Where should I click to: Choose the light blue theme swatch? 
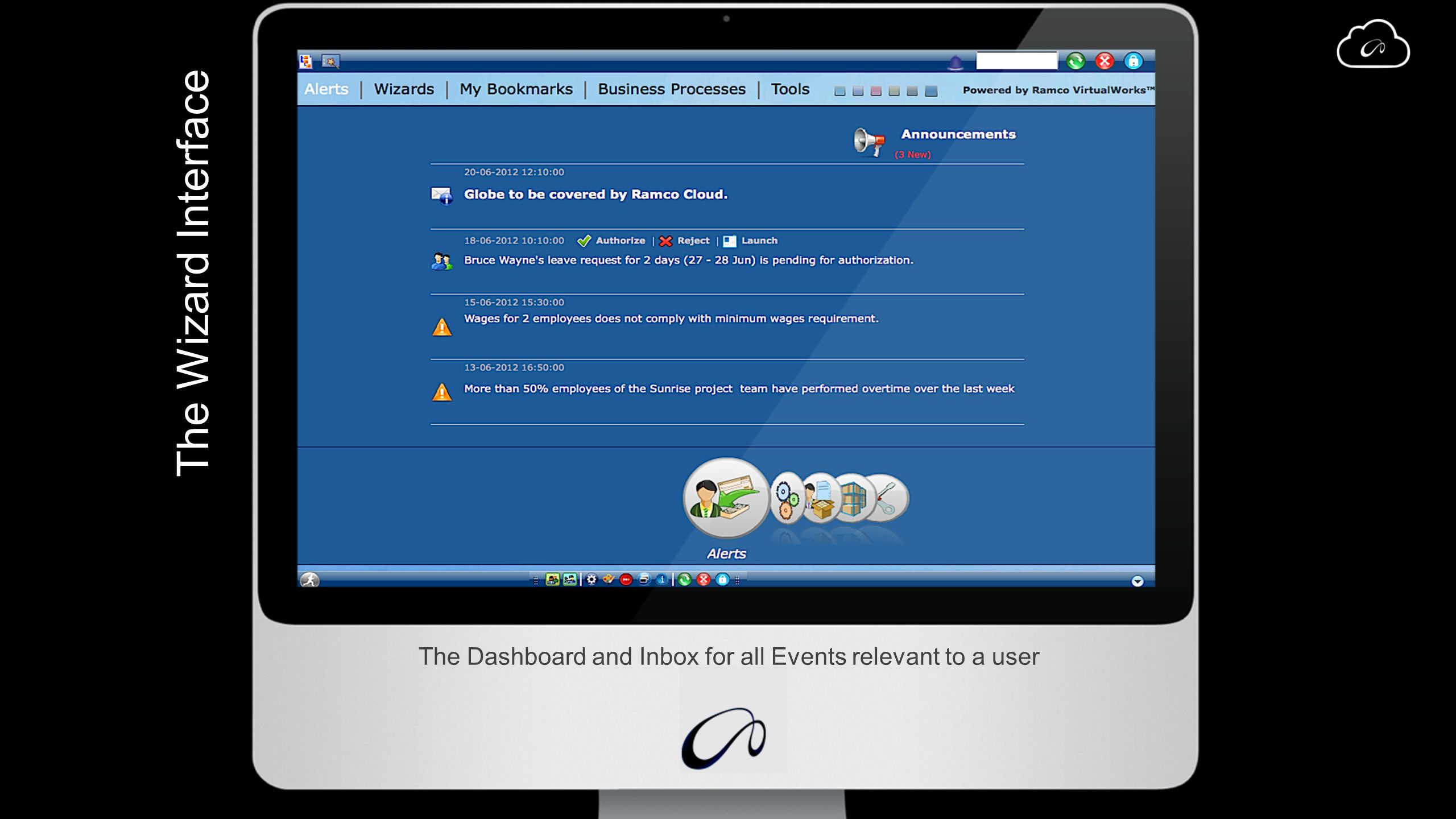pos(840,91)
